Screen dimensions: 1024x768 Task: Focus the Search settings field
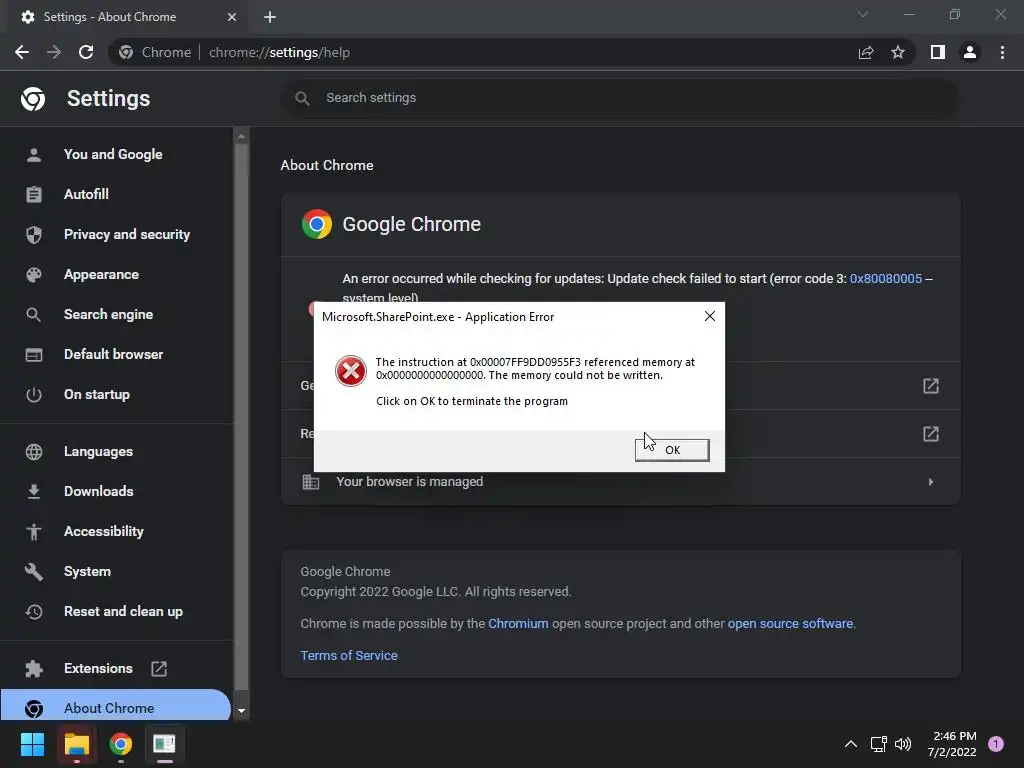pyautogui.click(x=620, y=98)
